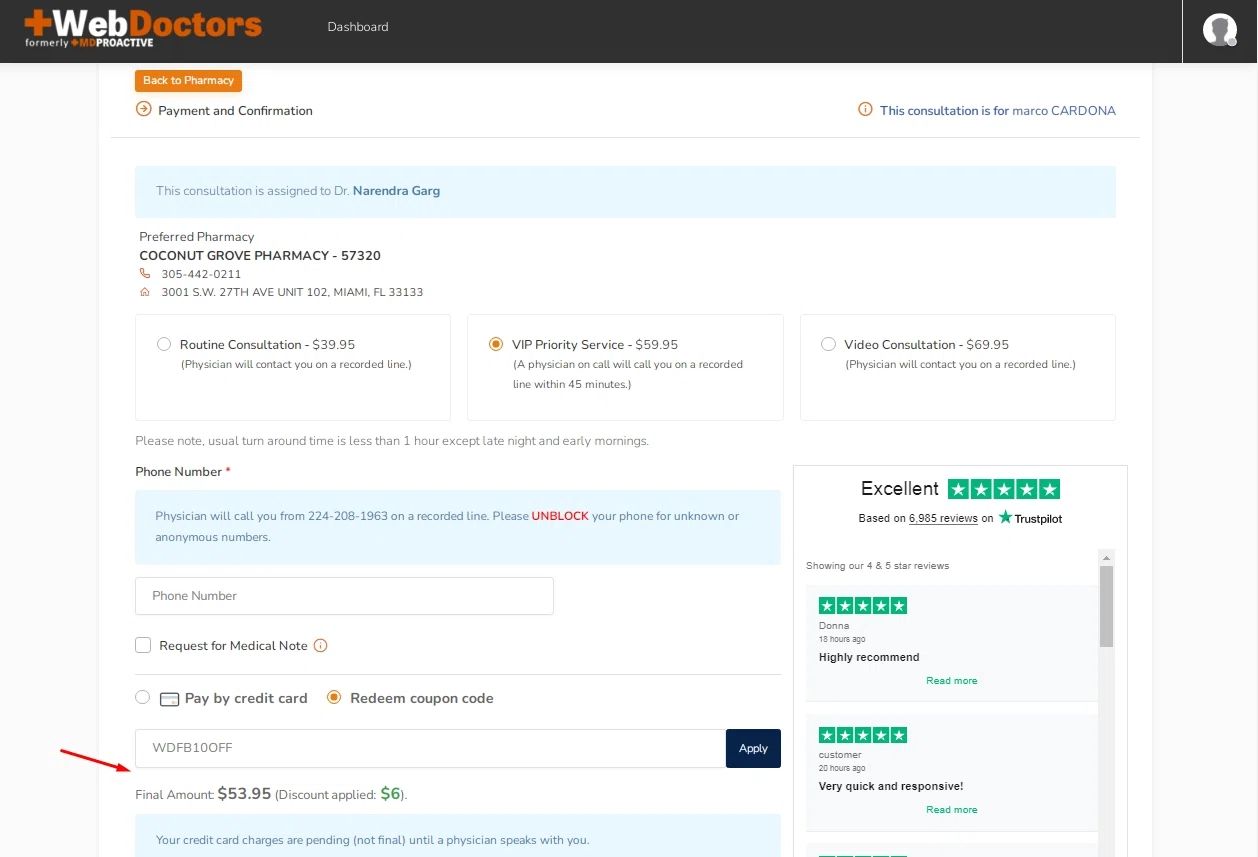Click 'Showing our 4 & 5 star reviews' text

tap(878, 566)
